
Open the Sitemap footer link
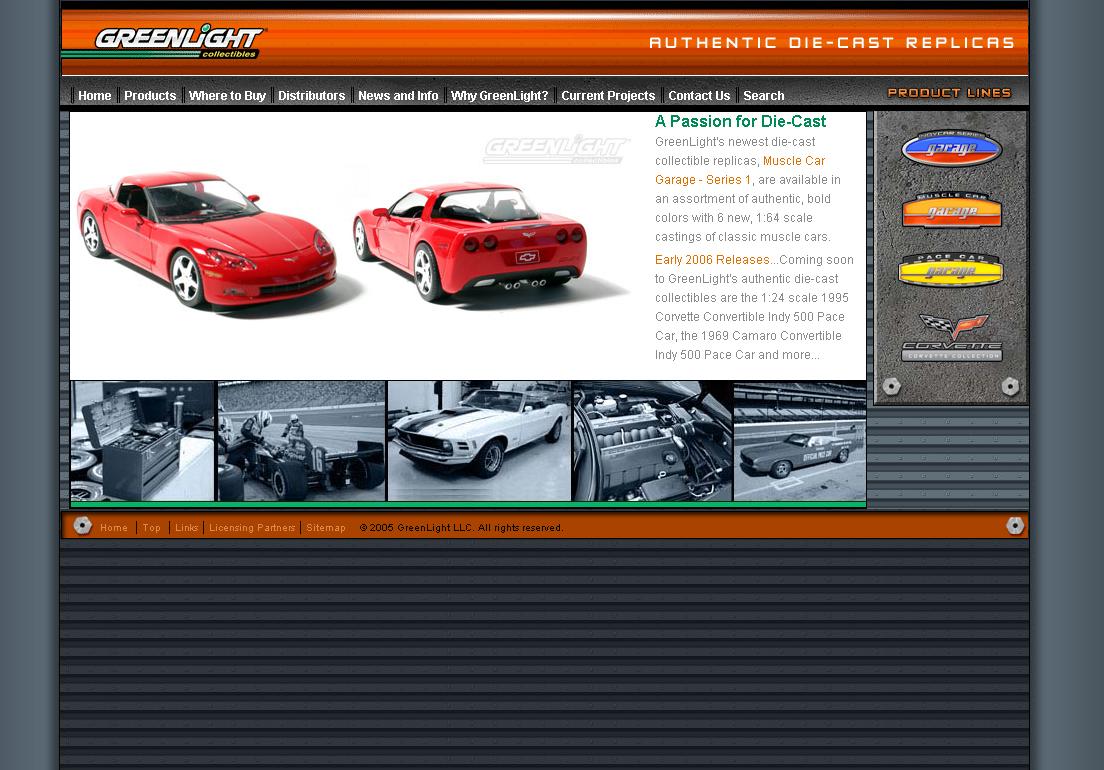(x=326, y=528)
